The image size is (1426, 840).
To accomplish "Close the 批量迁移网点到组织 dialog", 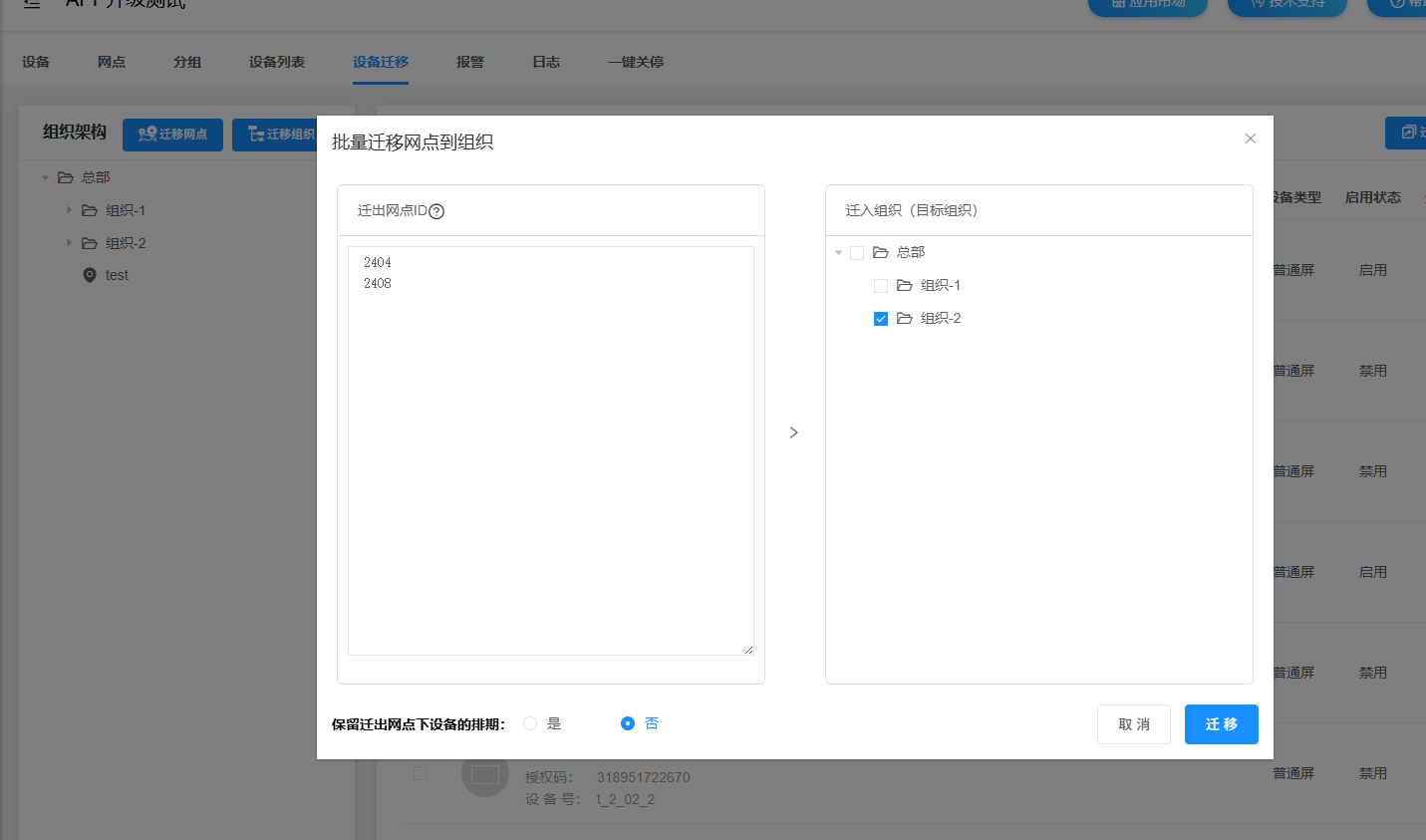I will [x=1251, y=139].
